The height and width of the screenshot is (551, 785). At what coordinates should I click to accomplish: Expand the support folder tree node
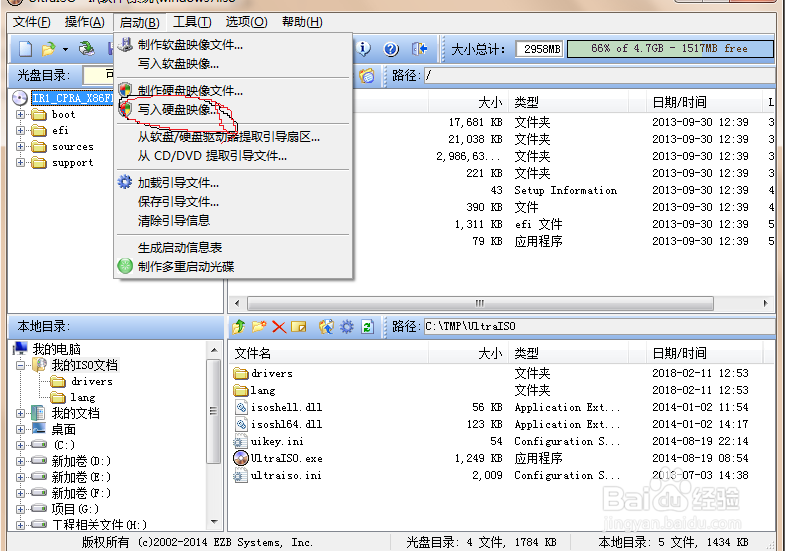(20, 163)
